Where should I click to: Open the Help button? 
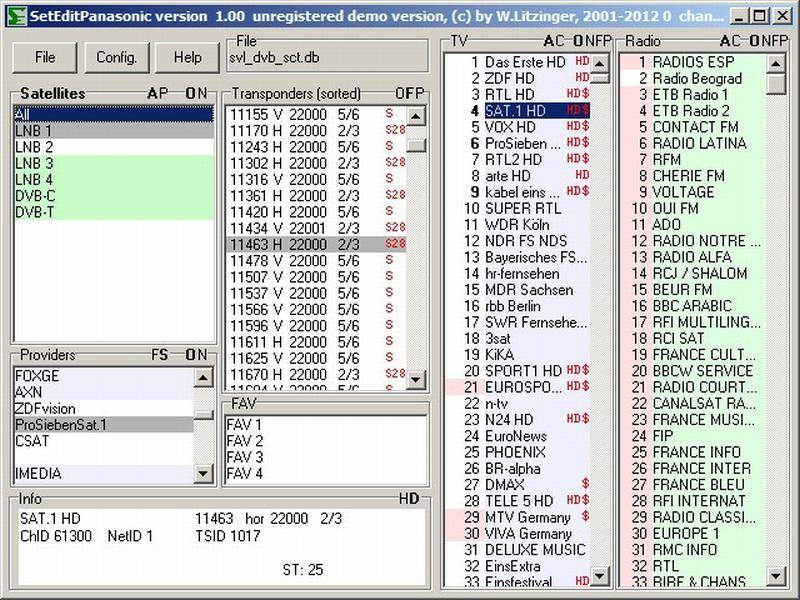[187, 58]
